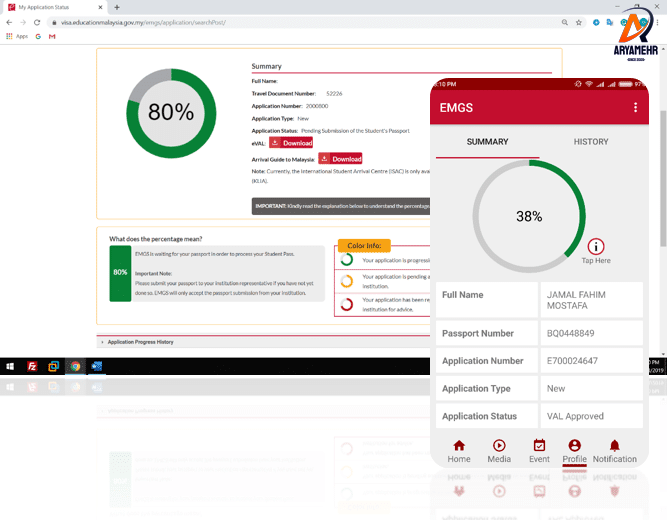
Task: Click the translate extension icon
Action: tap(610, 23)
